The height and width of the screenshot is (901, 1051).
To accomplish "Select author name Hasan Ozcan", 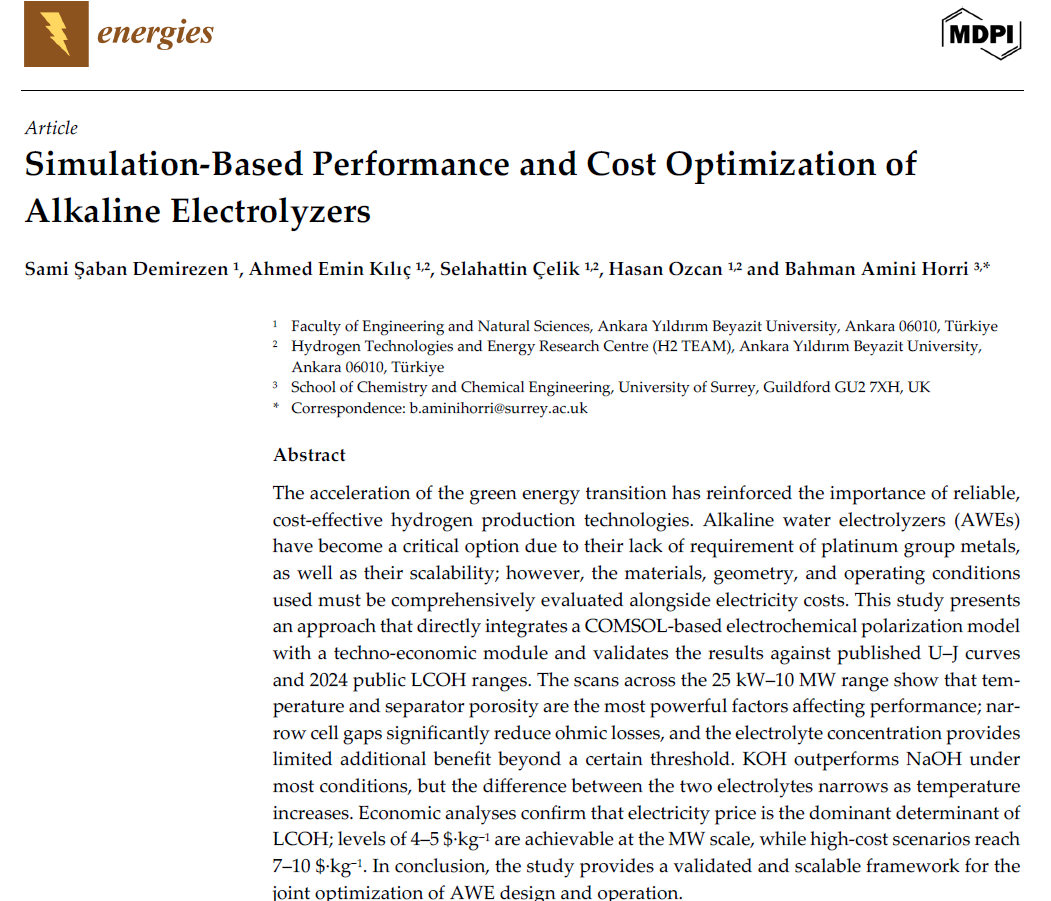I will (665, 270).
